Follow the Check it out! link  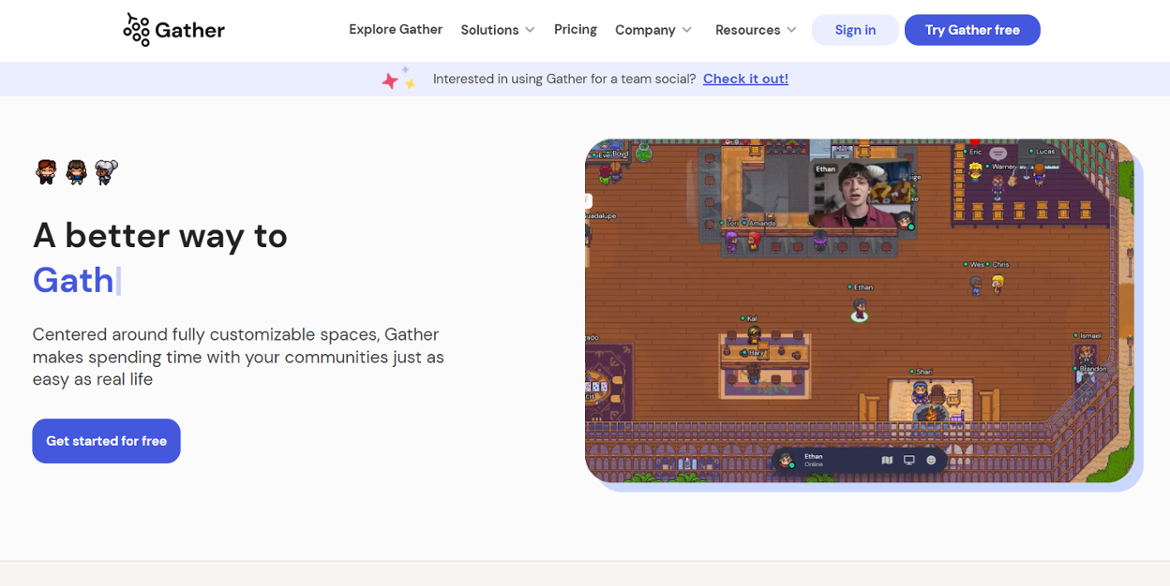point(745,78)
